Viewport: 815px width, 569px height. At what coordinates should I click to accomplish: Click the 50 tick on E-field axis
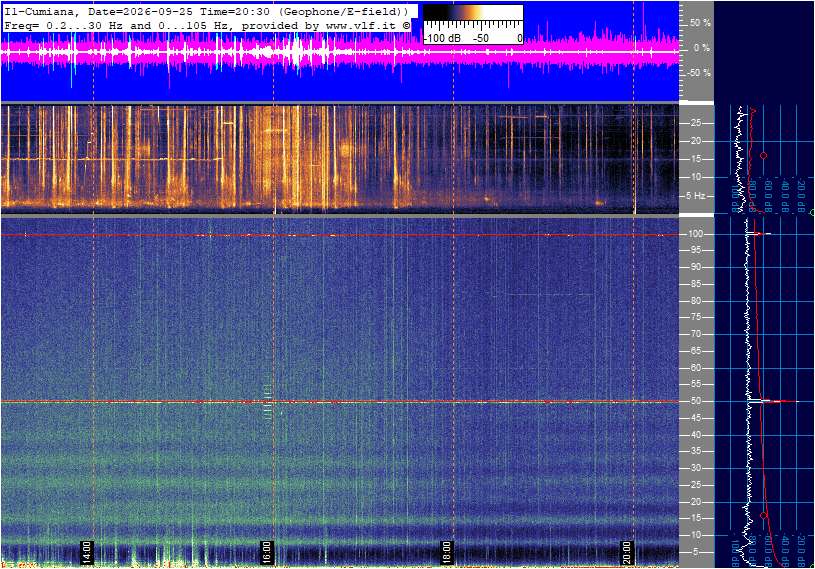[695, 401]
